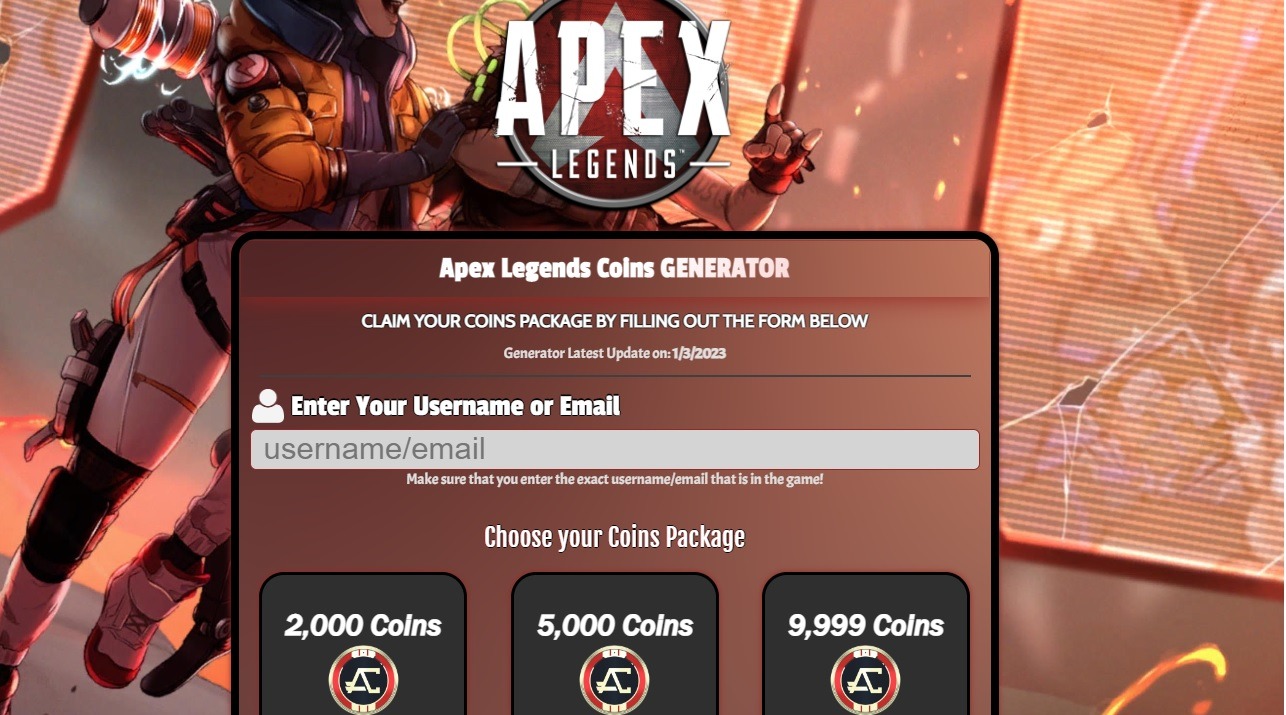The image size is (1286, 715).
Task: Focus the username/email input field
Action: [x=615, y=449]
